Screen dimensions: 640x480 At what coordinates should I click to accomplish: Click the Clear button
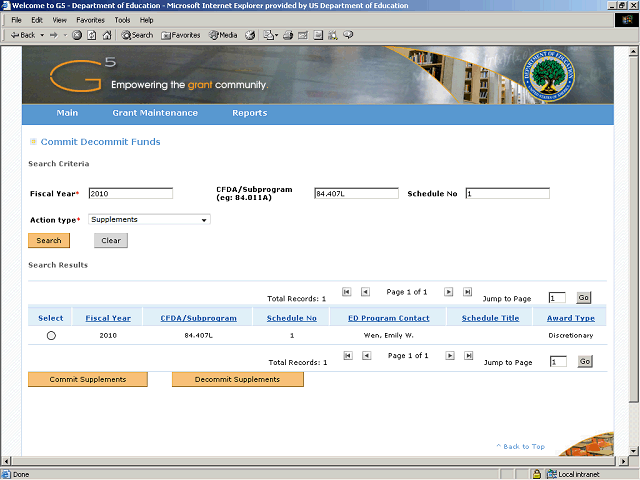point(111,240)
